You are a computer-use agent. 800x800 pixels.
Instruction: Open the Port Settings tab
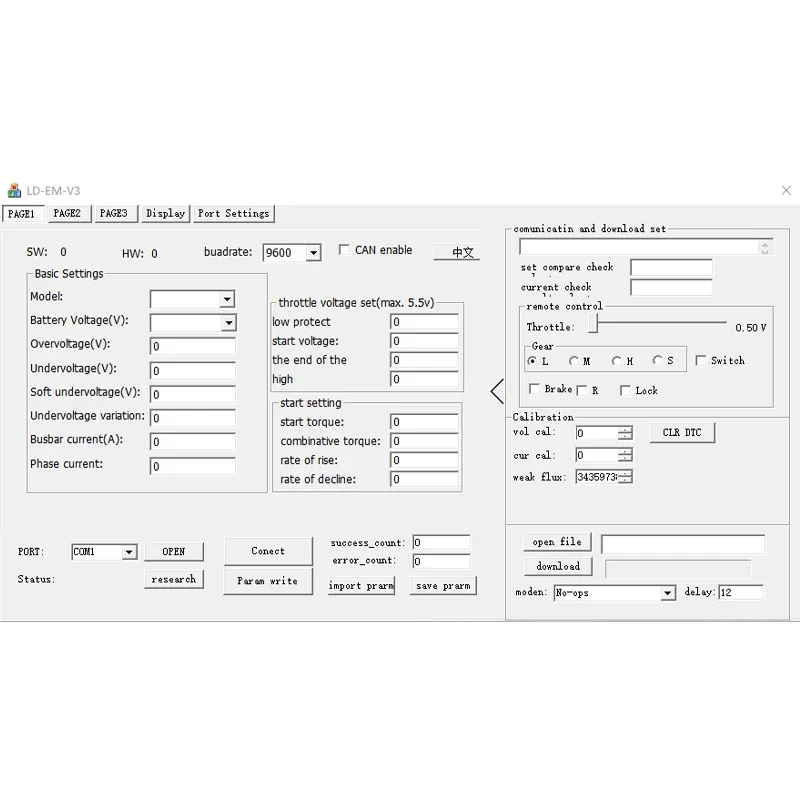[233, 213]
